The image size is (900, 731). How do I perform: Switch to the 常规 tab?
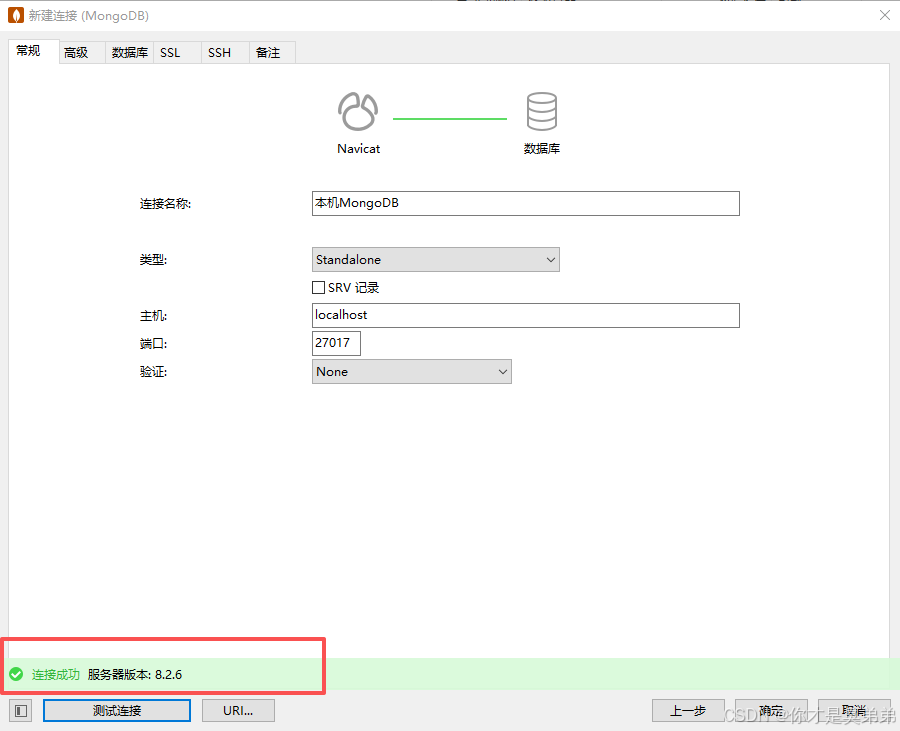coord(33,51)
